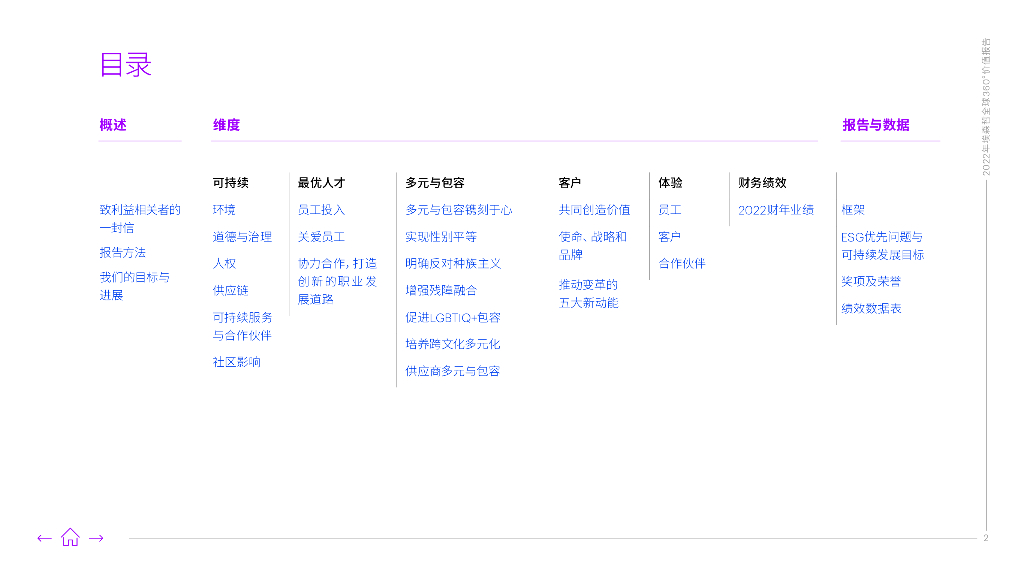Open 客户 link under 体验
Image resolution: width=1024 pixels, height=576 pixels.
coord(669,236)
